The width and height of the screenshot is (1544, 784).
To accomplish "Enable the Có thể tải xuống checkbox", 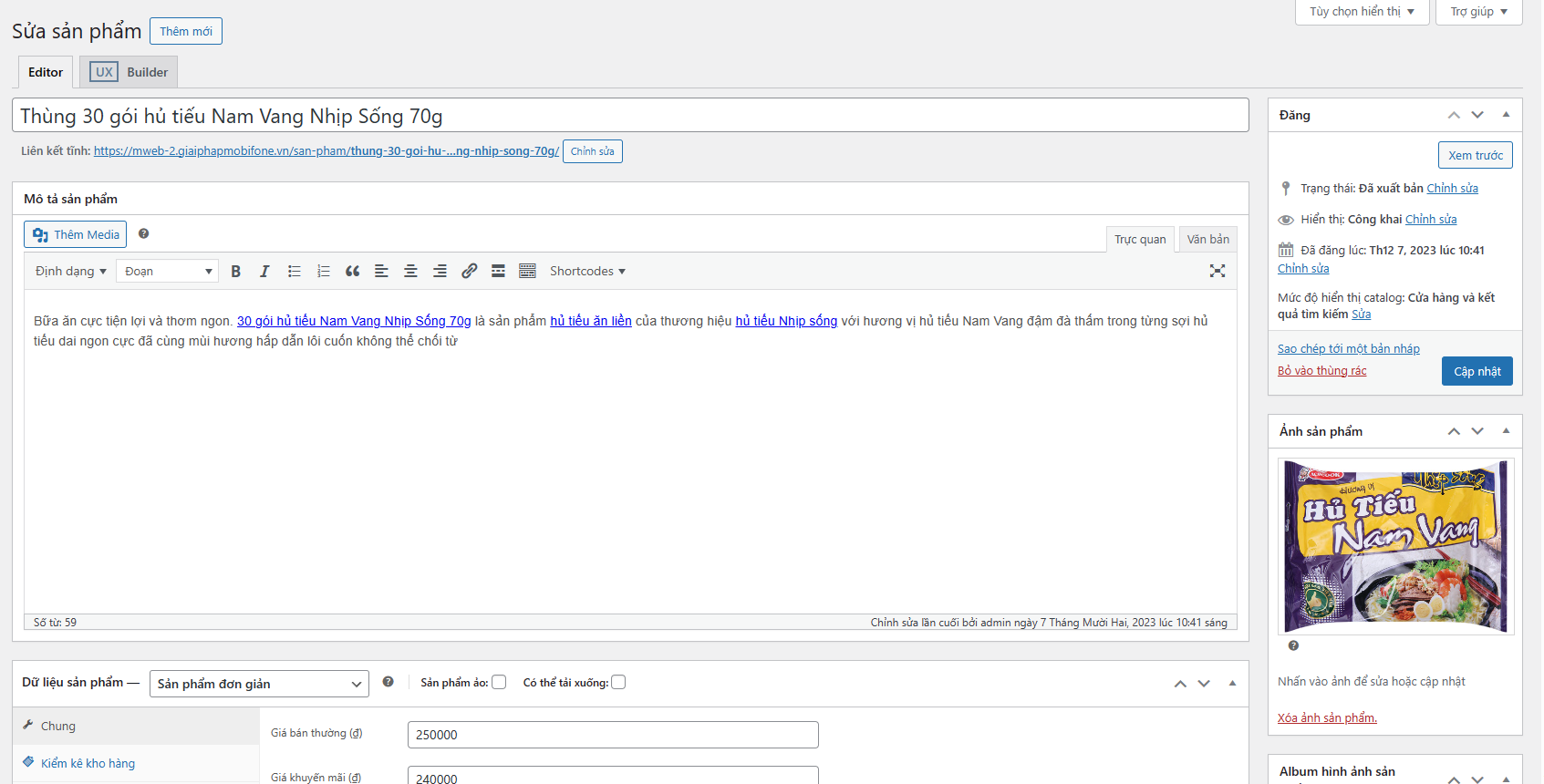I will pos(618,682).
